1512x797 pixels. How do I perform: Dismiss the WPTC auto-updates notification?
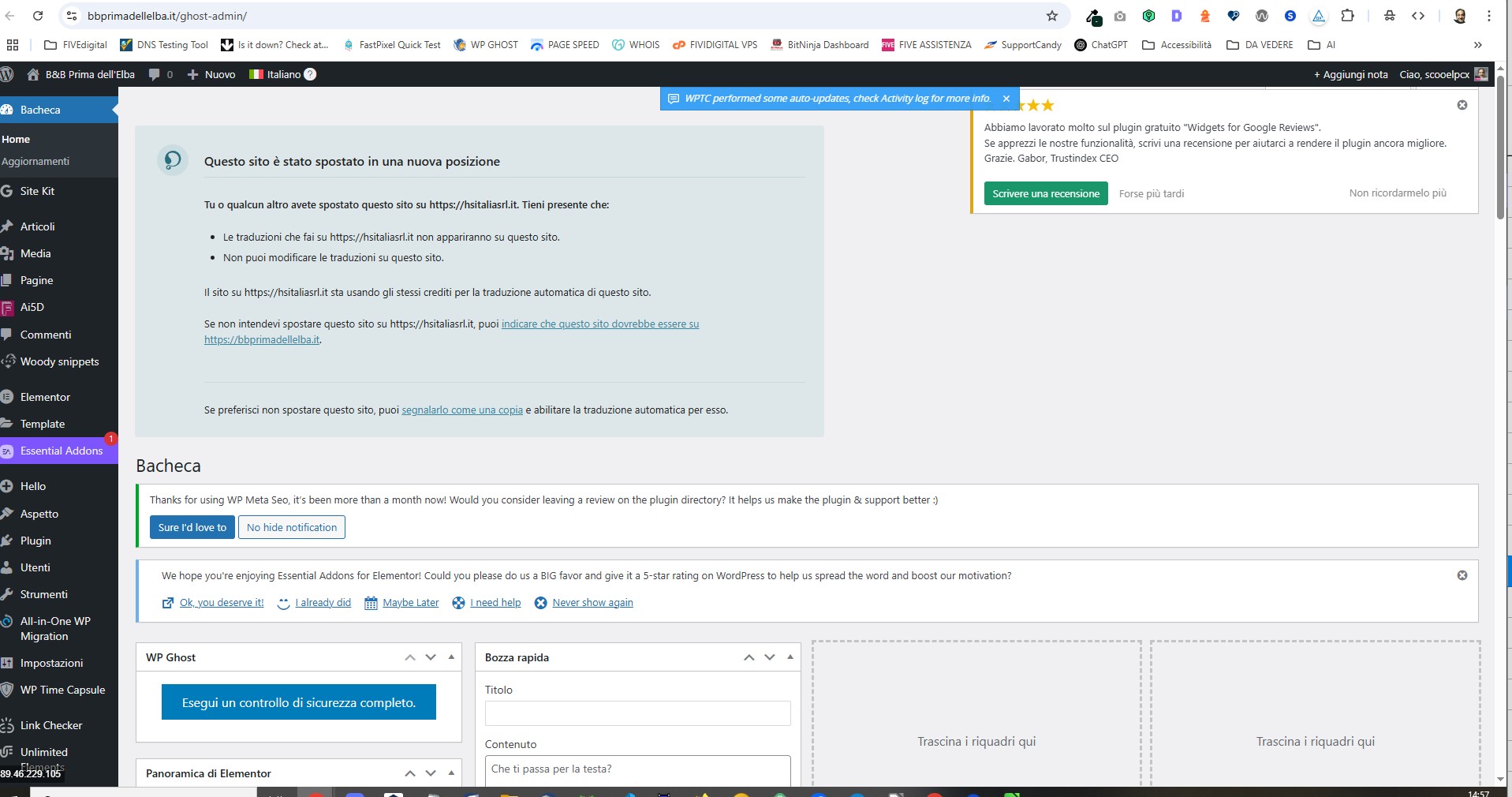(1006, 99)
